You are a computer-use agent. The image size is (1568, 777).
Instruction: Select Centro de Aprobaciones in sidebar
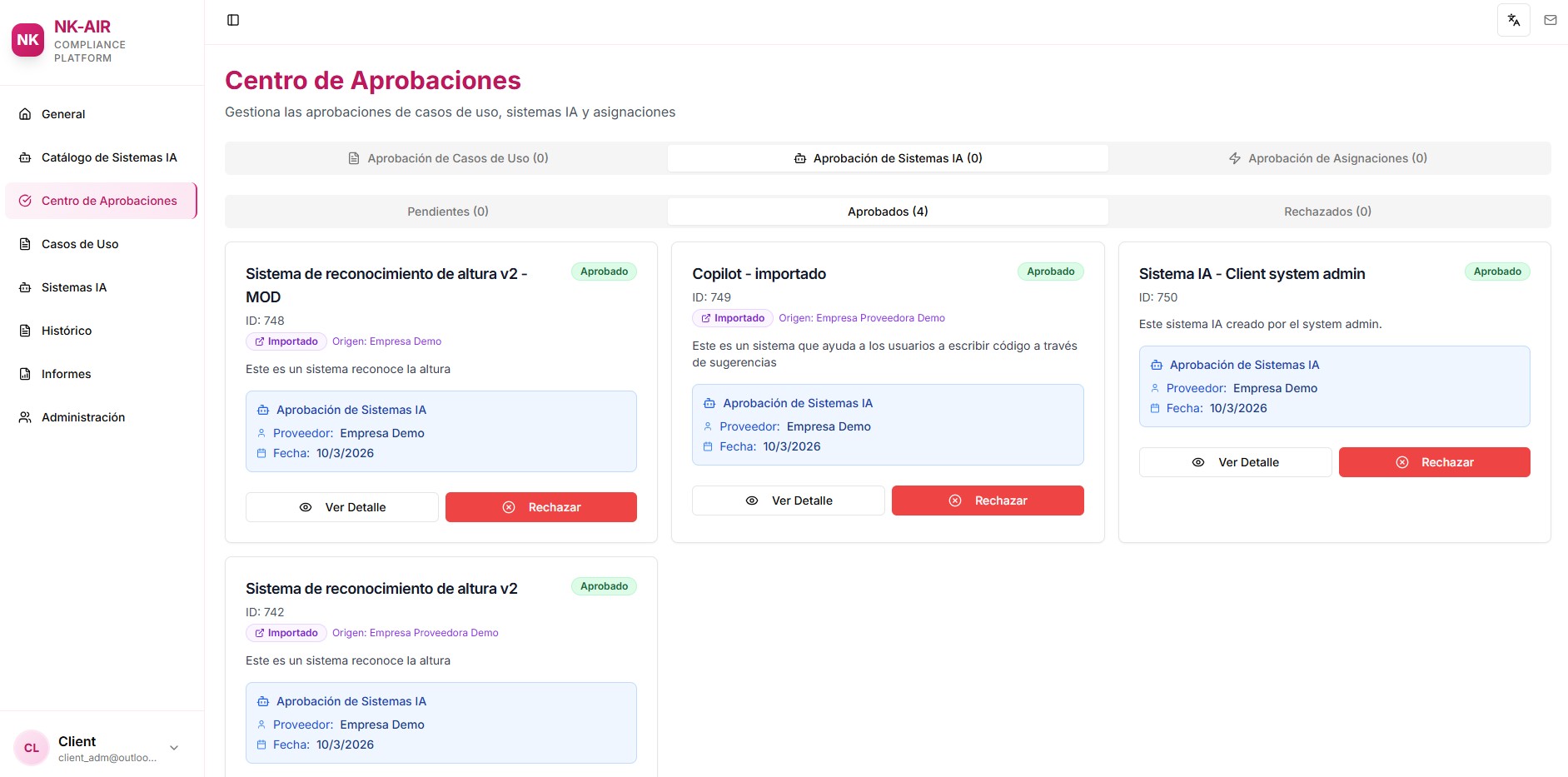(101, 201)
